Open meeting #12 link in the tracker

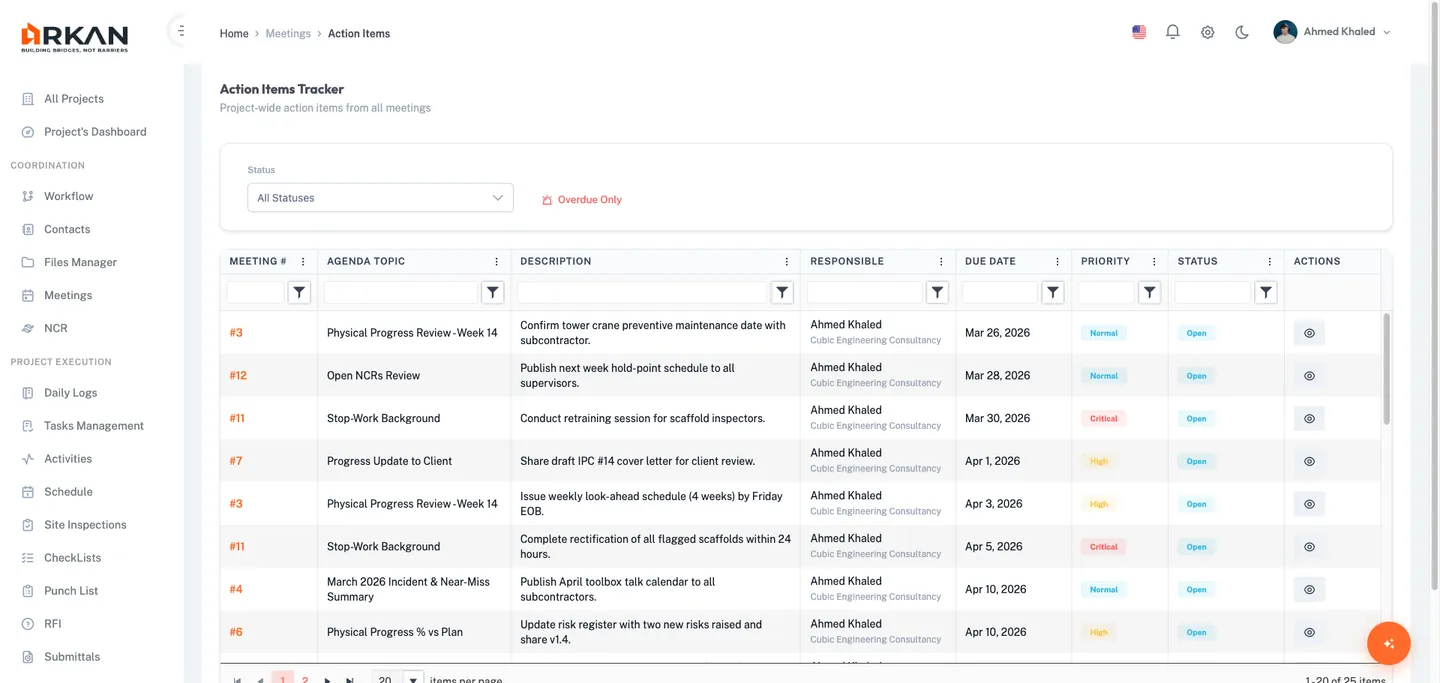pos(236,375)
